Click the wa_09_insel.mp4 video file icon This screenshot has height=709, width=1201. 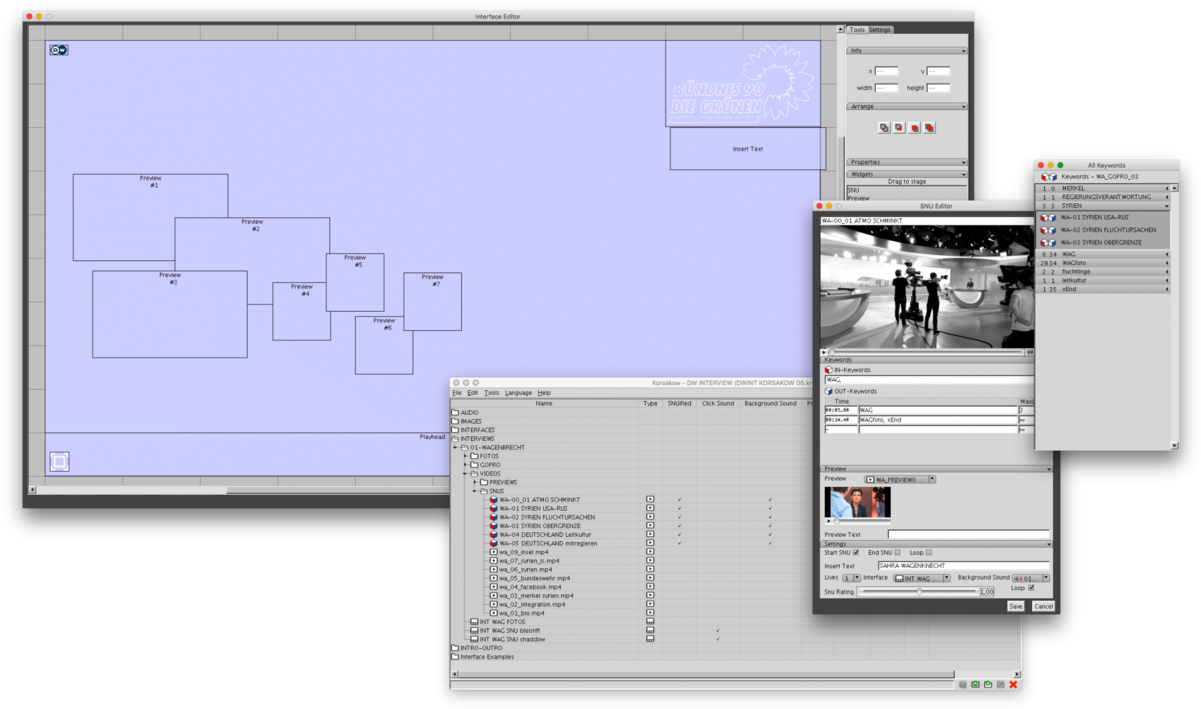(493, 552)
